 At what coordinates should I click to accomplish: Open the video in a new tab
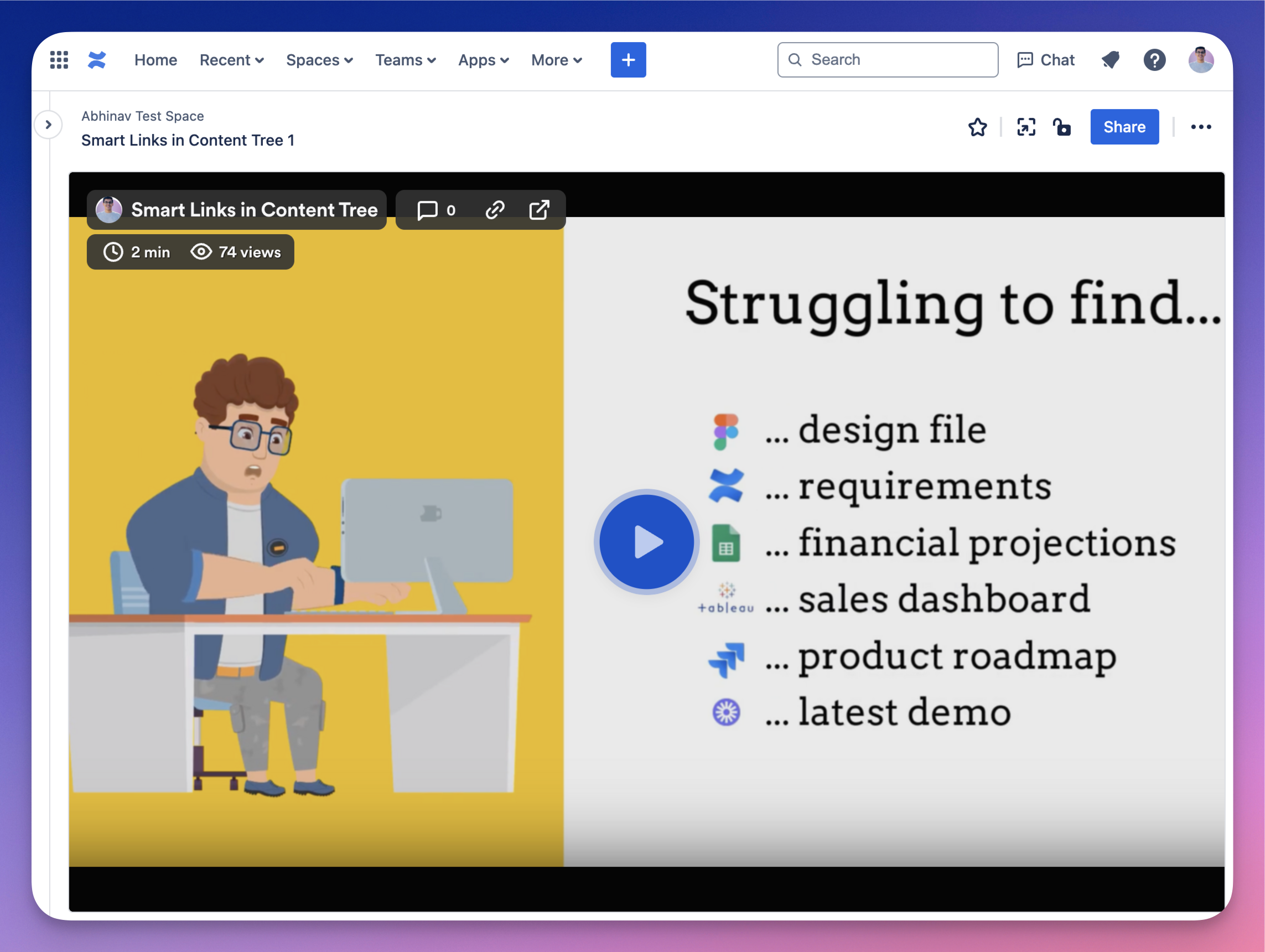(x=540, y=209)
